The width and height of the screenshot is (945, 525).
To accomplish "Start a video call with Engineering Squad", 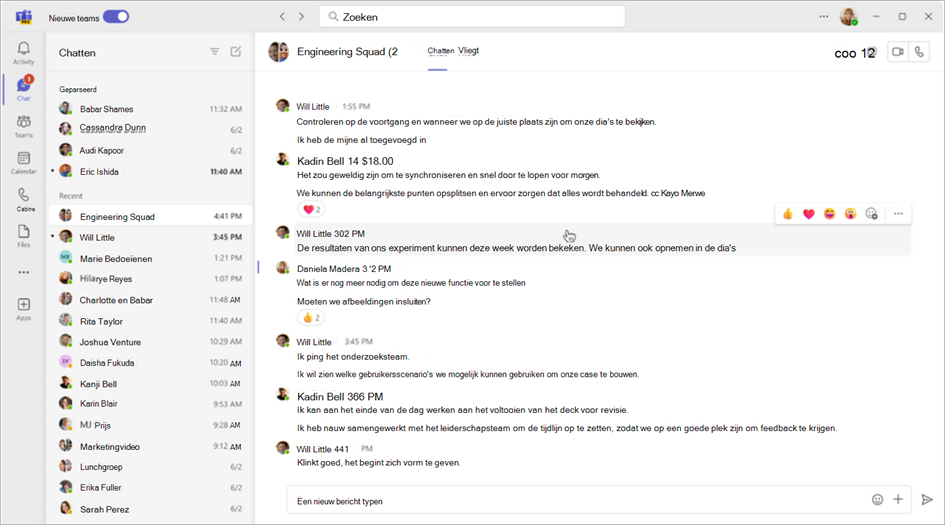I will pos(897,52).
